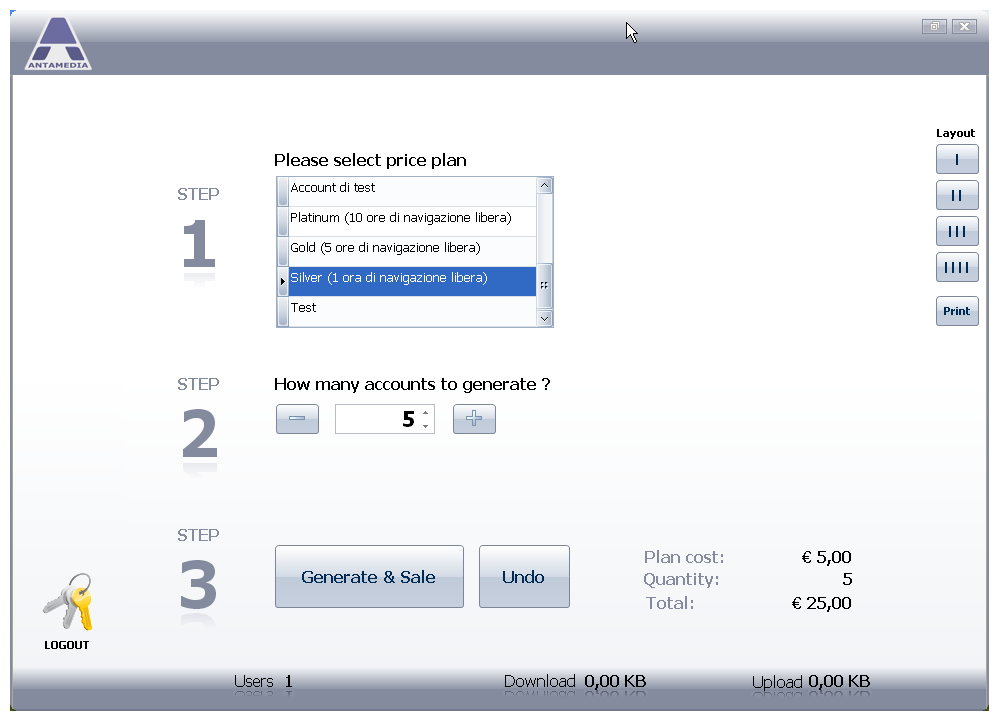Screen dimensions: 999x721
Task: Click Generate & Sale button
Action: point(369,576)
